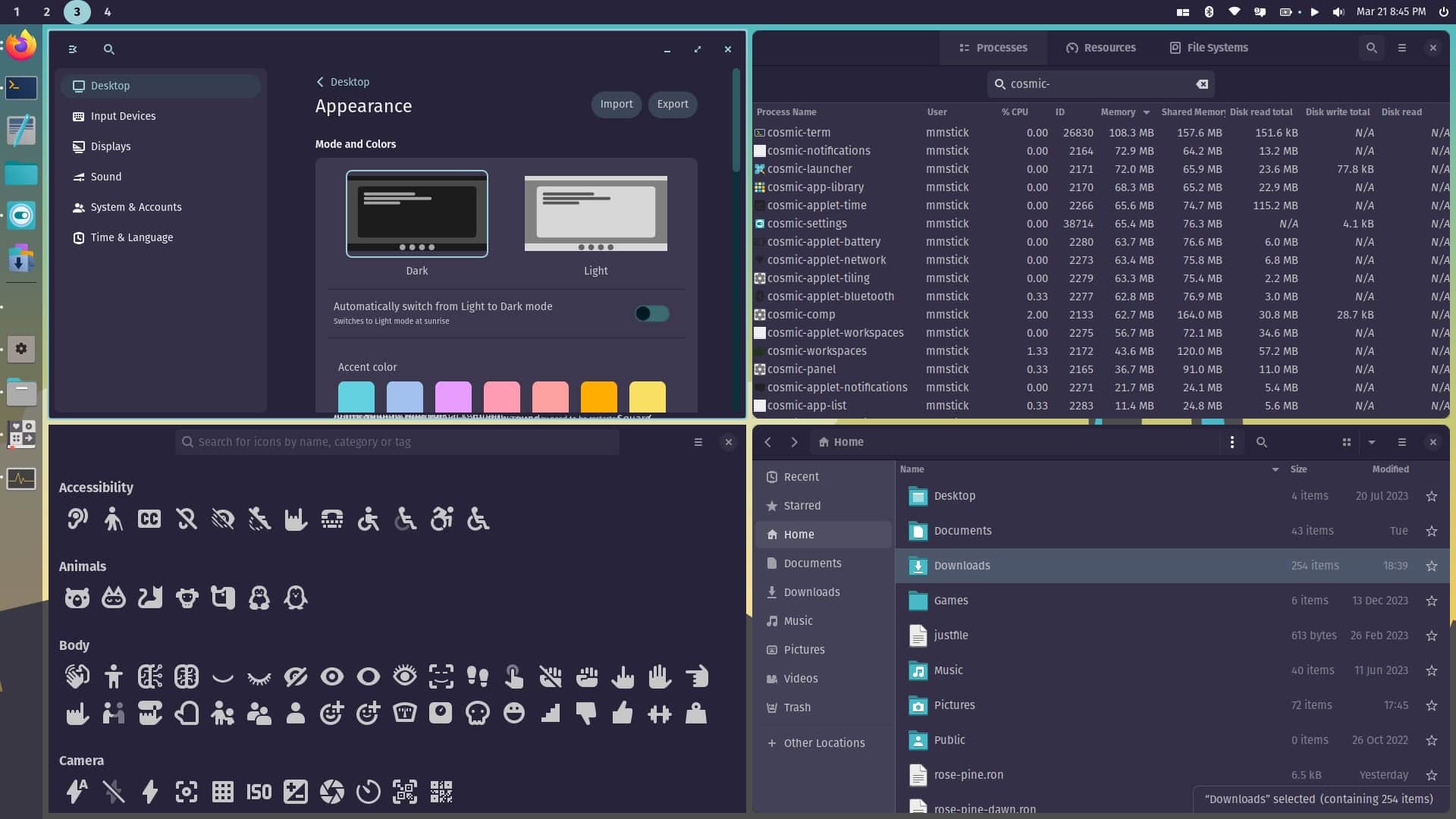Star the justfile file
The image size is (1456, 819).
[1431, 635]
